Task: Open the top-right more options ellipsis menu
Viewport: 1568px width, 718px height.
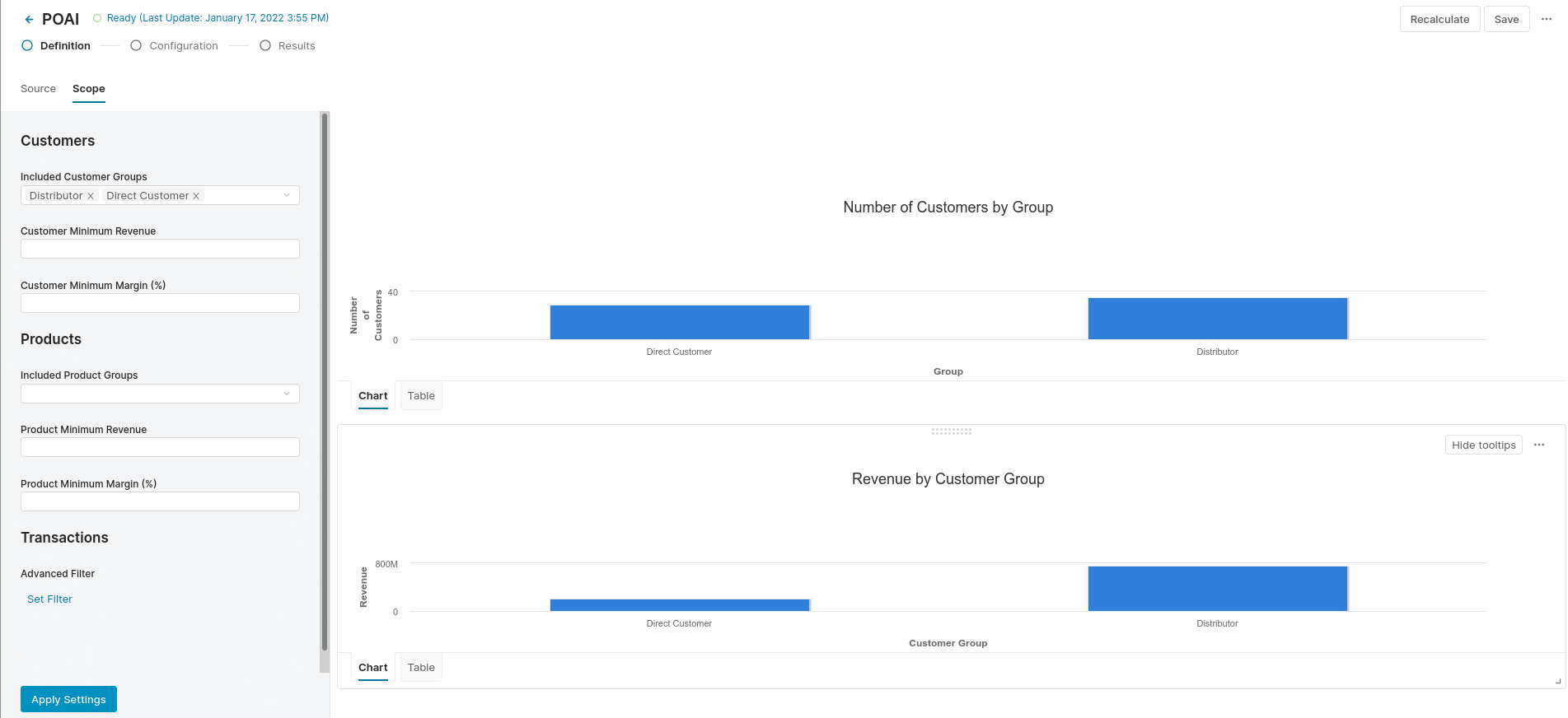Action: click(1546, 19)
